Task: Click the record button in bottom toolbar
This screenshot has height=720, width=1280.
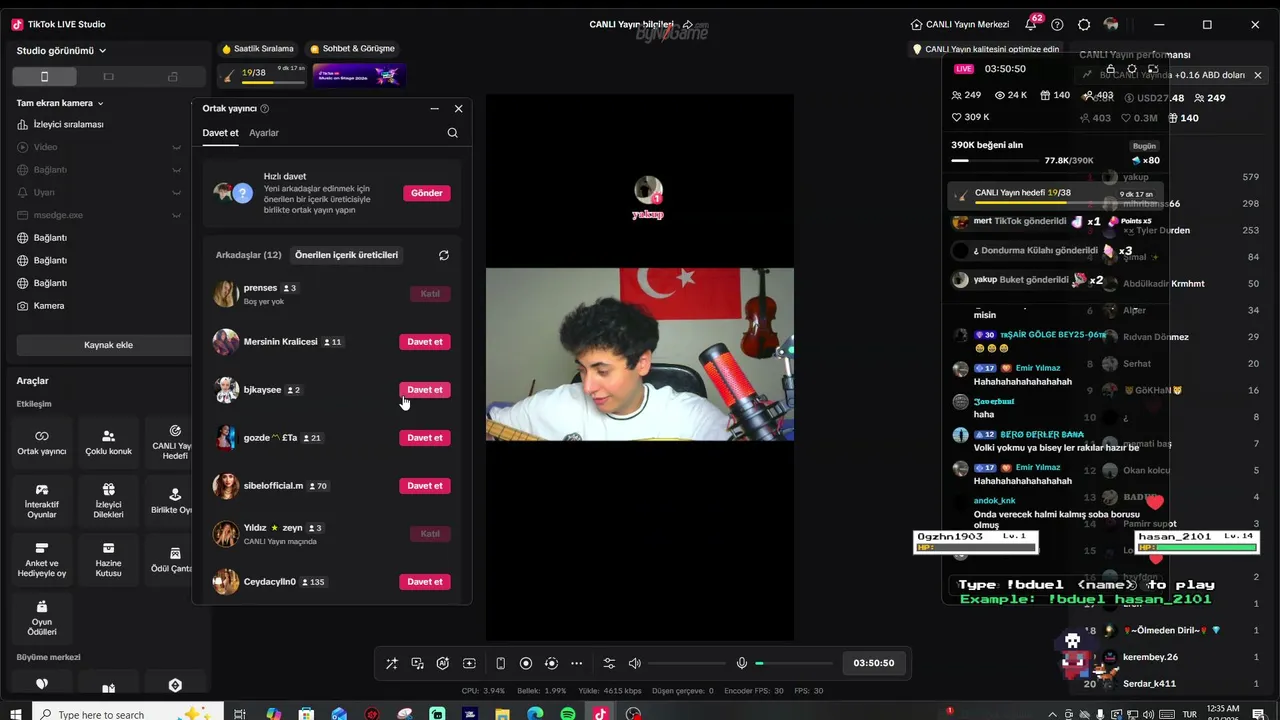Action: point(526,663)
